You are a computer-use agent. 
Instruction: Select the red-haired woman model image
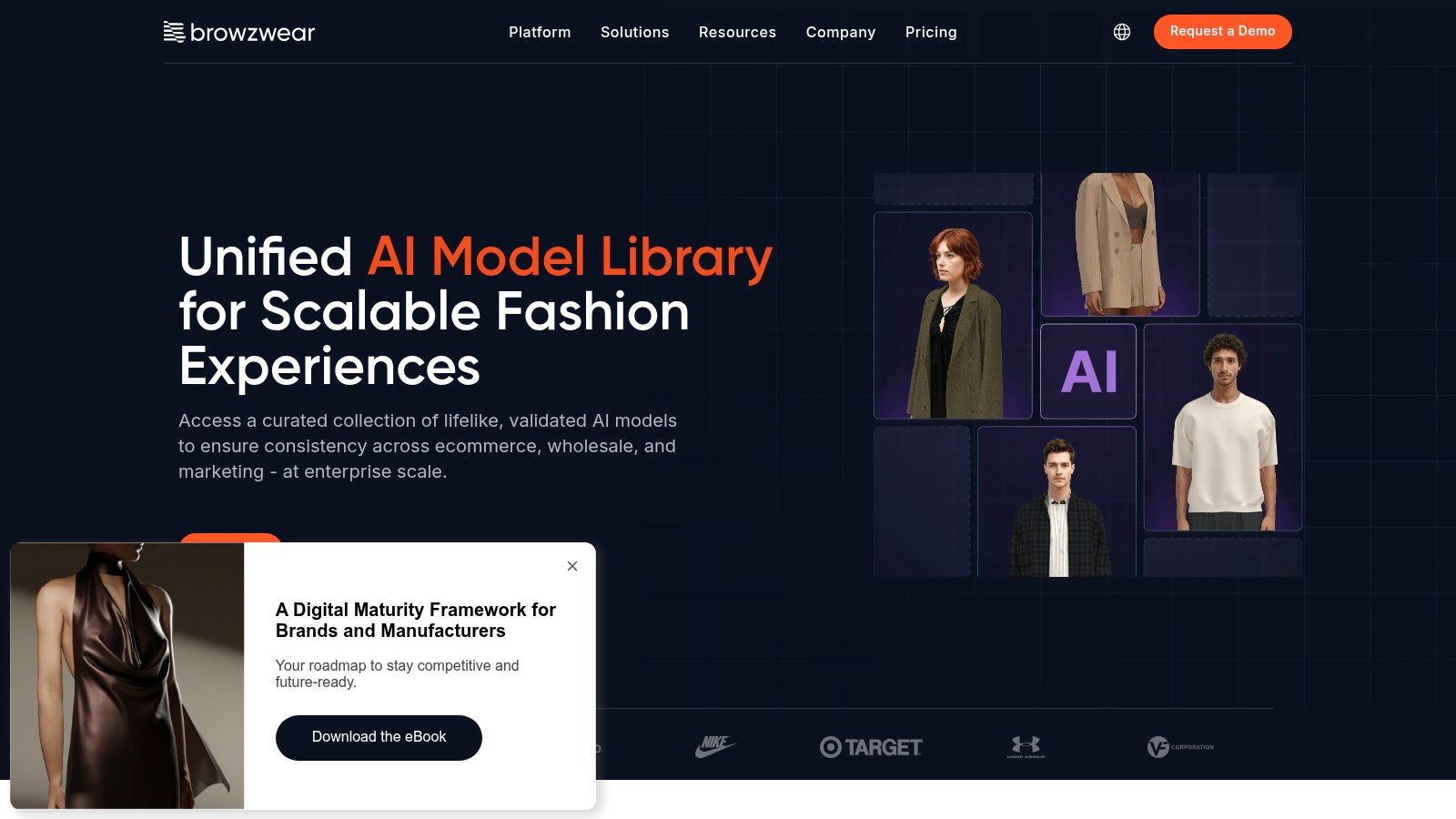click(953, 316)
